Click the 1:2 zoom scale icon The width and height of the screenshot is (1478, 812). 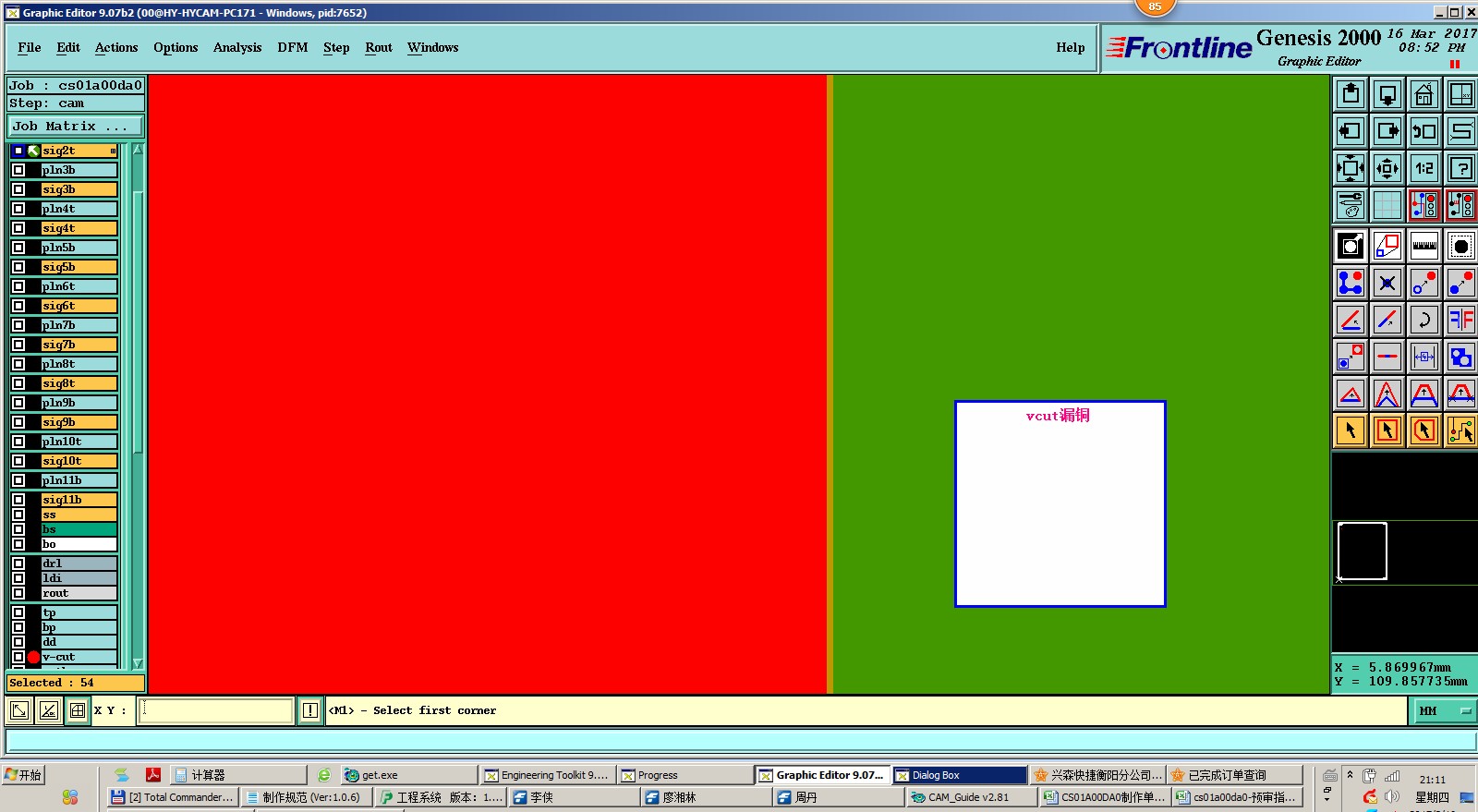[1424, 168]
